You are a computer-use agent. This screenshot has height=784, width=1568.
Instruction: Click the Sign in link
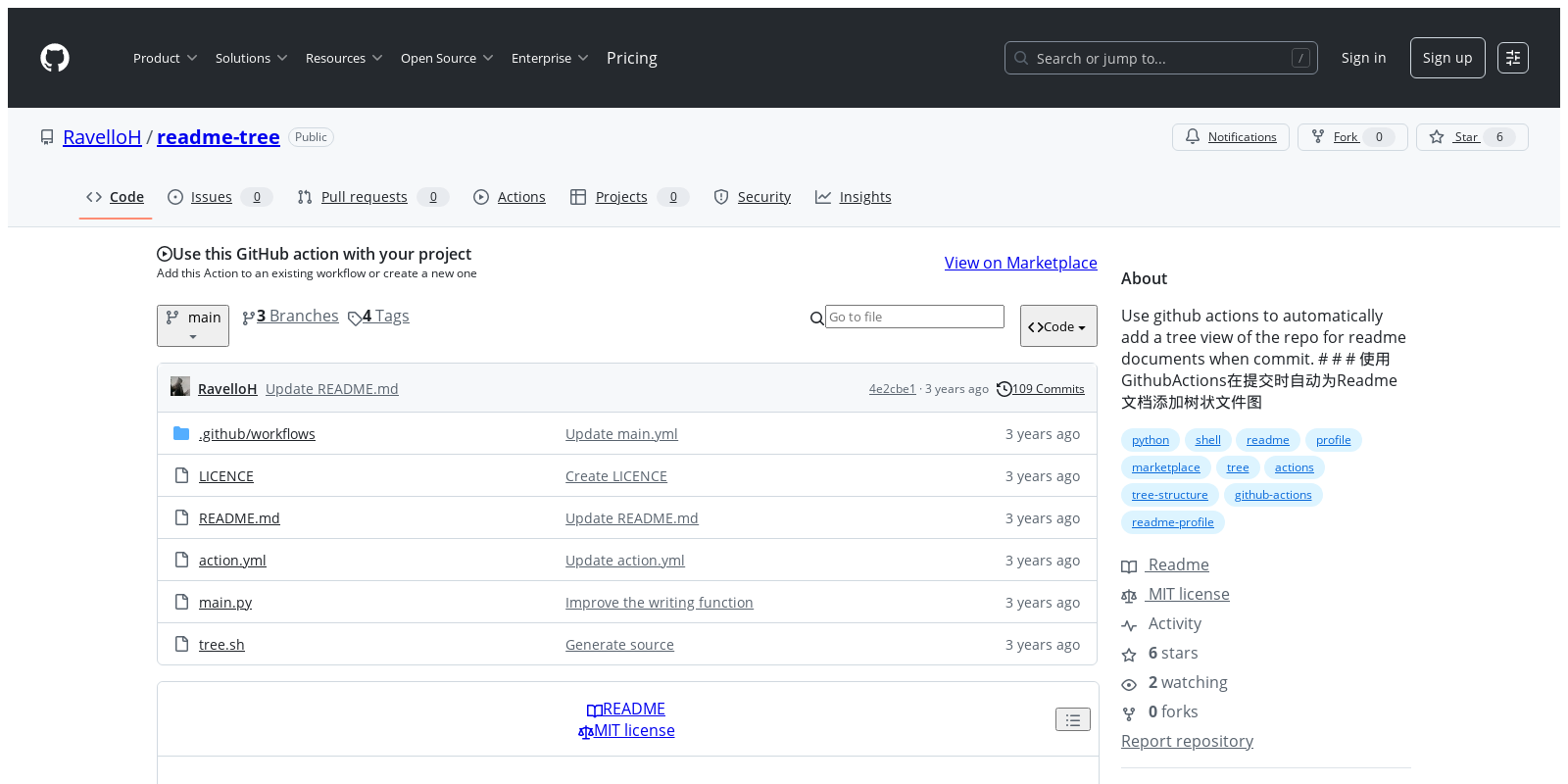point(1363,58)
